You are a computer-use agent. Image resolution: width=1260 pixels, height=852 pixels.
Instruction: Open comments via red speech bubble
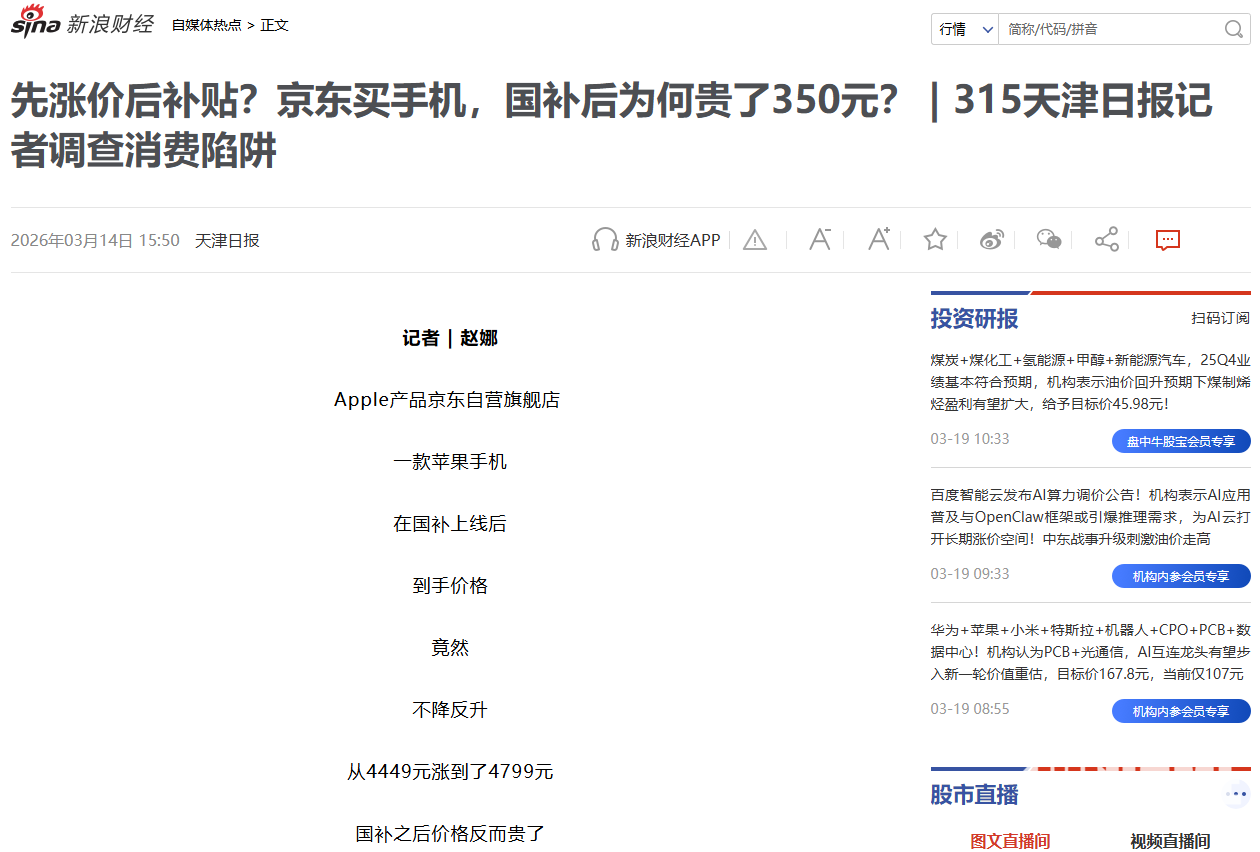(1167, 240)
